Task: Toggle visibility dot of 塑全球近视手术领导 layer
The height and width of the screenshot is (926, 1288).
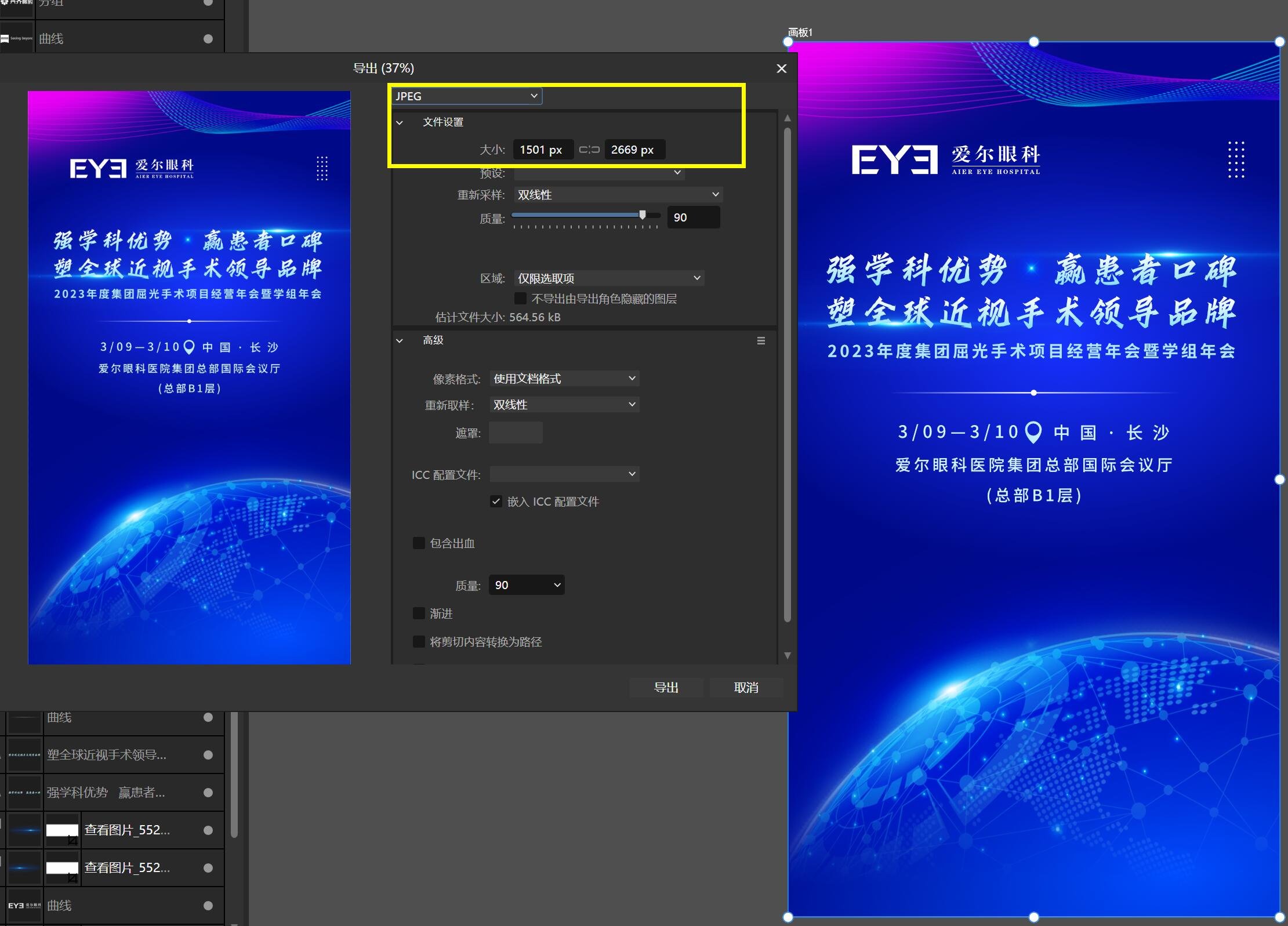Action: click(x=208, y=755)
